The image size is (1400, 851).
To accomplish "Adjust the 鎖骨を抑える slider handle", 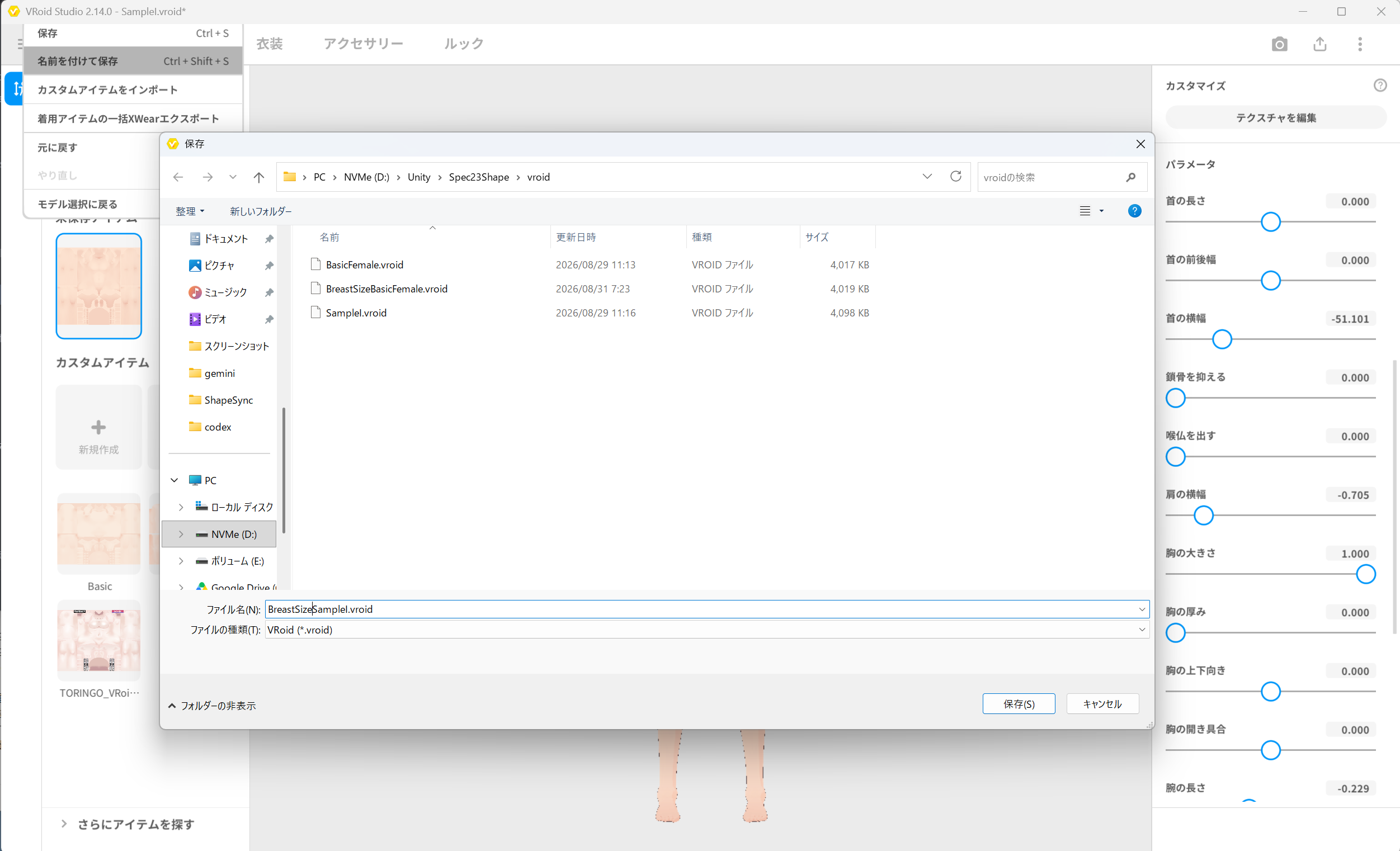I will tap(1176, 398).
